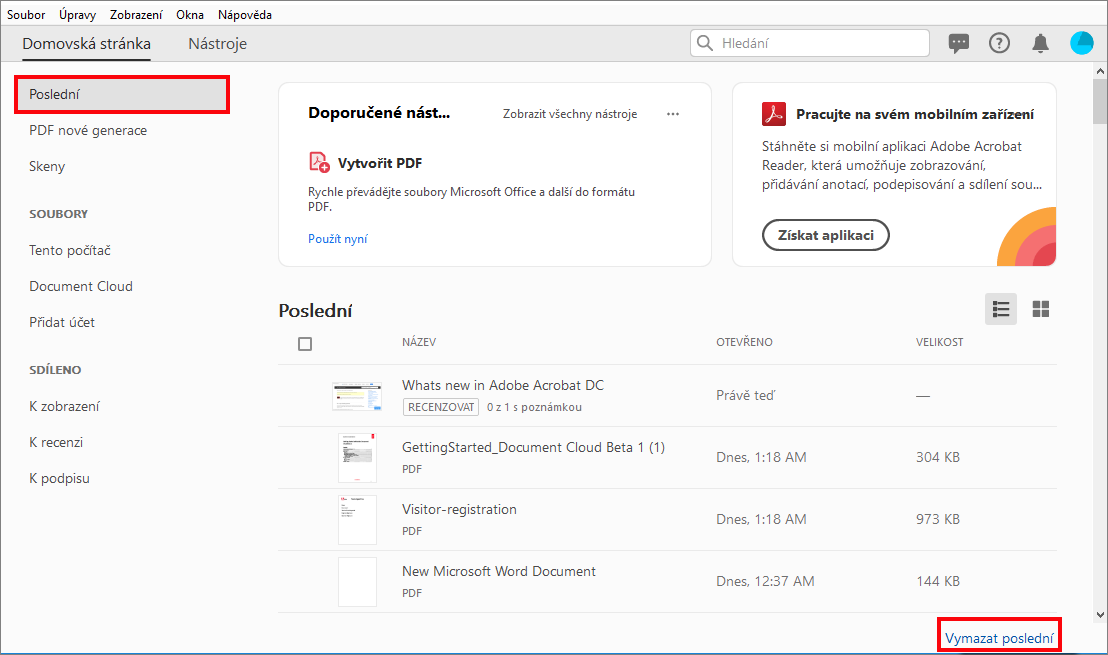
Task: Open the chat messages icon
Action: 959,43
